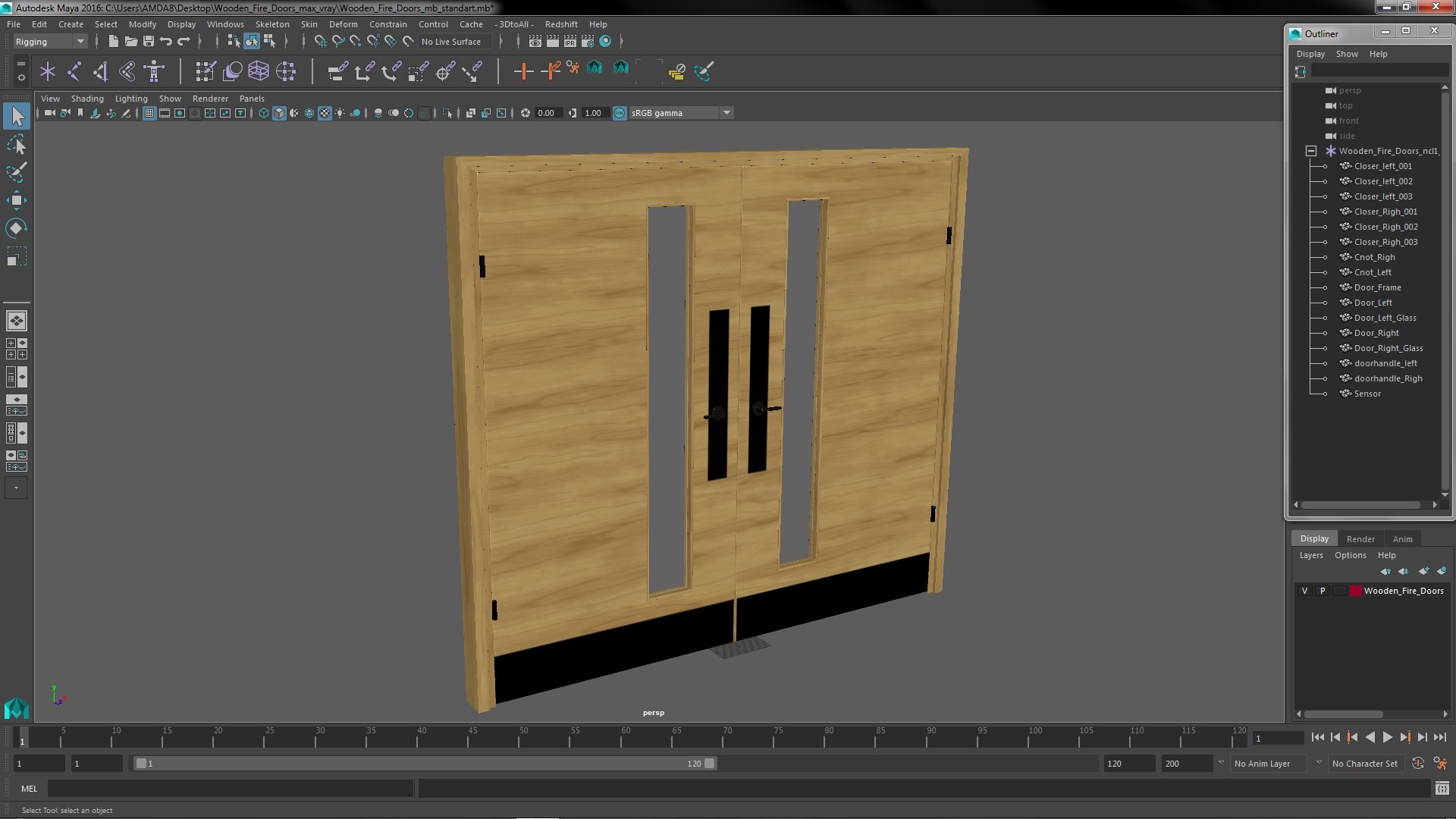The width and height of the screenshot is (1456, 819).
Task: Switch to the Render layer tab
Action: tap(1360, 539)
